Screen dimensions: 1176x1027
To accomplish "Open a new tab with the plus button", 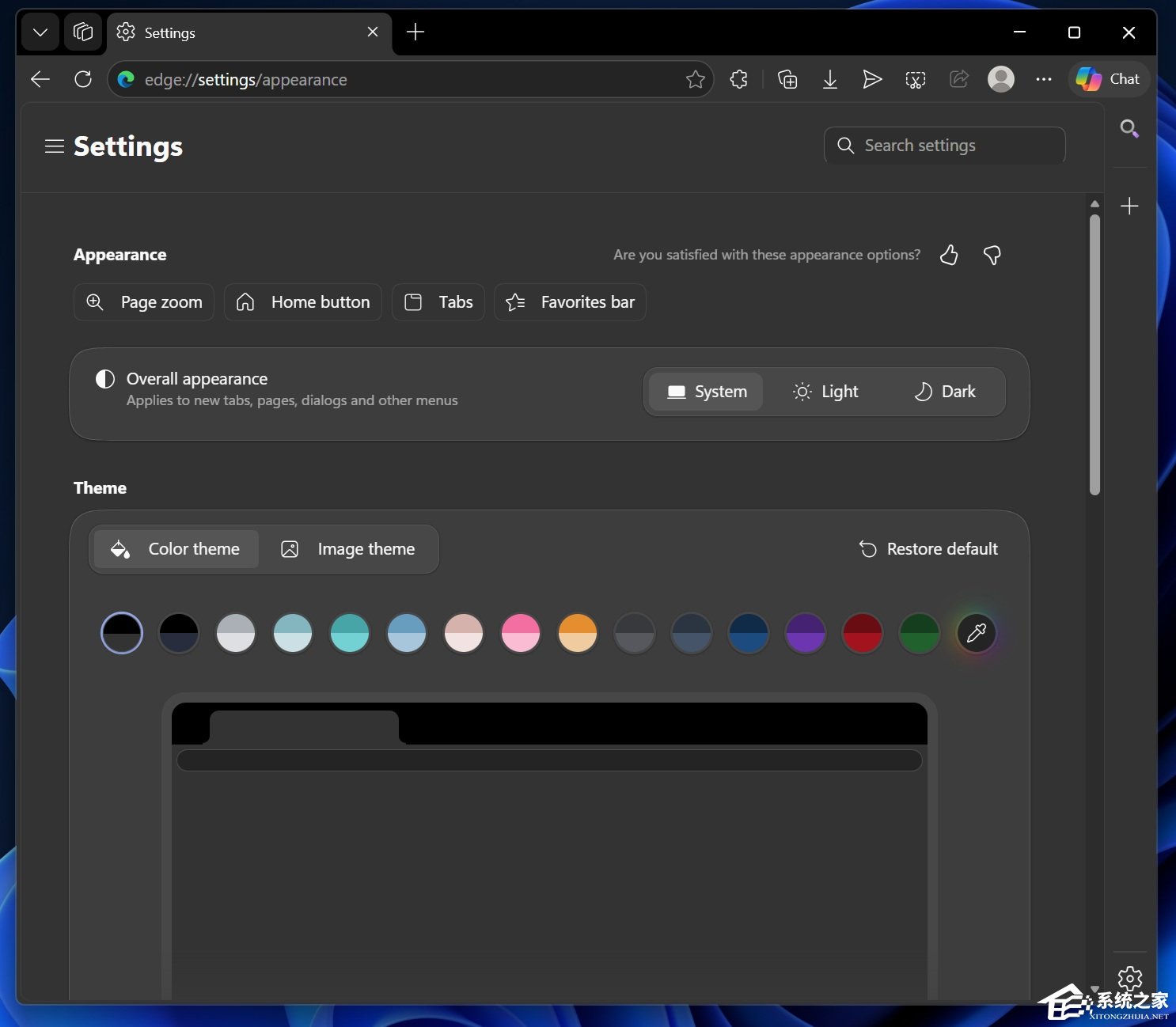I will [415, 32].
